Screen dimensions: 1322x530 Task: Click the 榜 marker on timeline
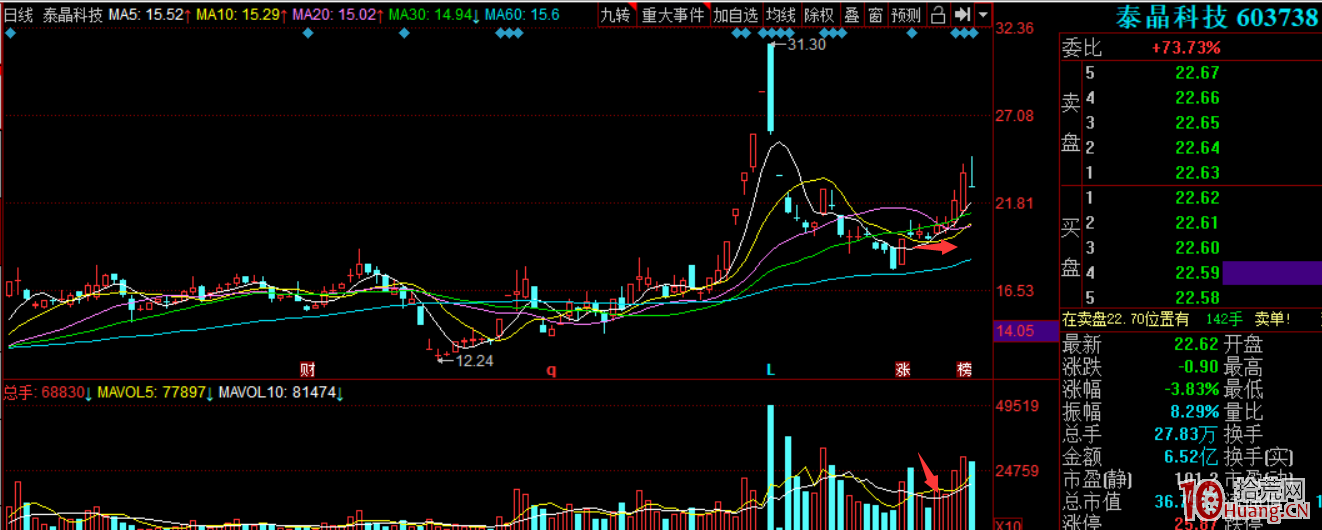963,369
